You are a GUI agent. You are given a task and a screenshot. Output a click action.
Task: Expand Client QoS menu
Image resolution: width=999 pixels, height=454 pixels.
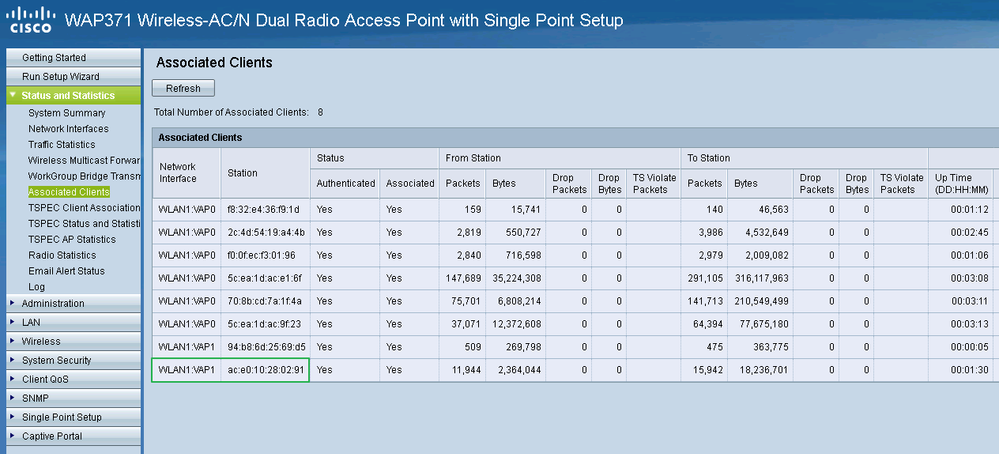tap(73, 380)
